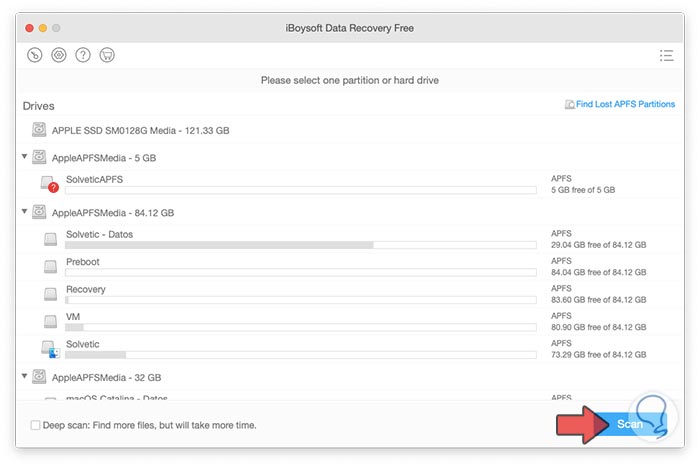
Task: Select the VM partition entry
Action: pos(72,317)
